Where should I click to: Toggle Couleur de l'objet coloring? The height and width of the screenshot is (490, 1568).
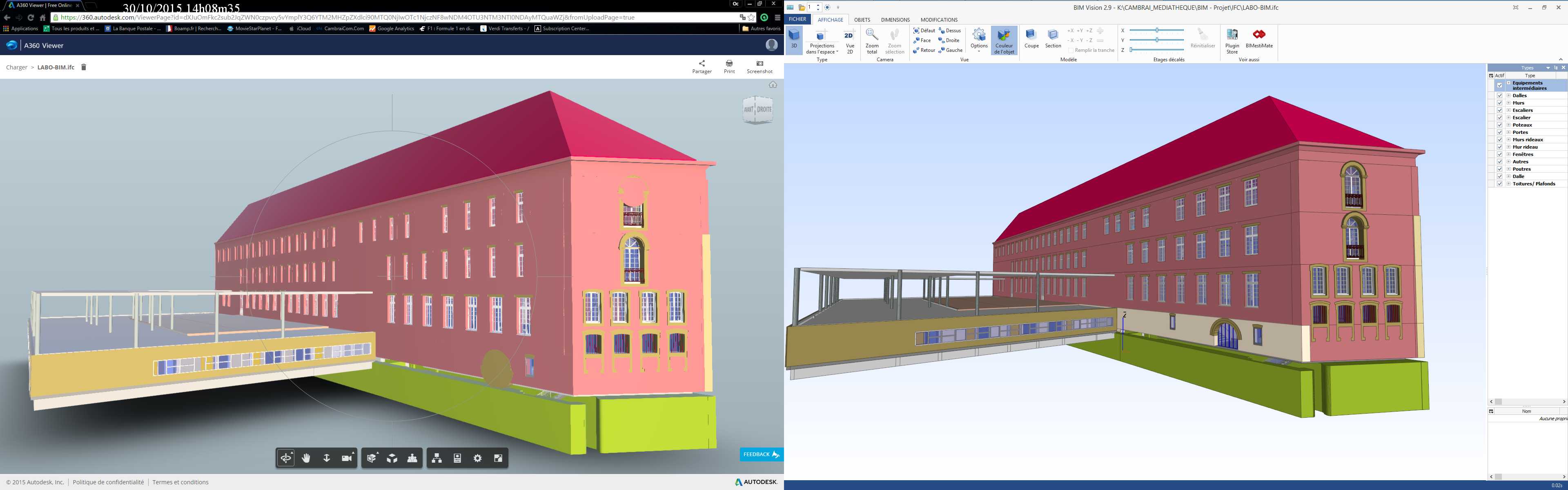tap(1004, 41)
